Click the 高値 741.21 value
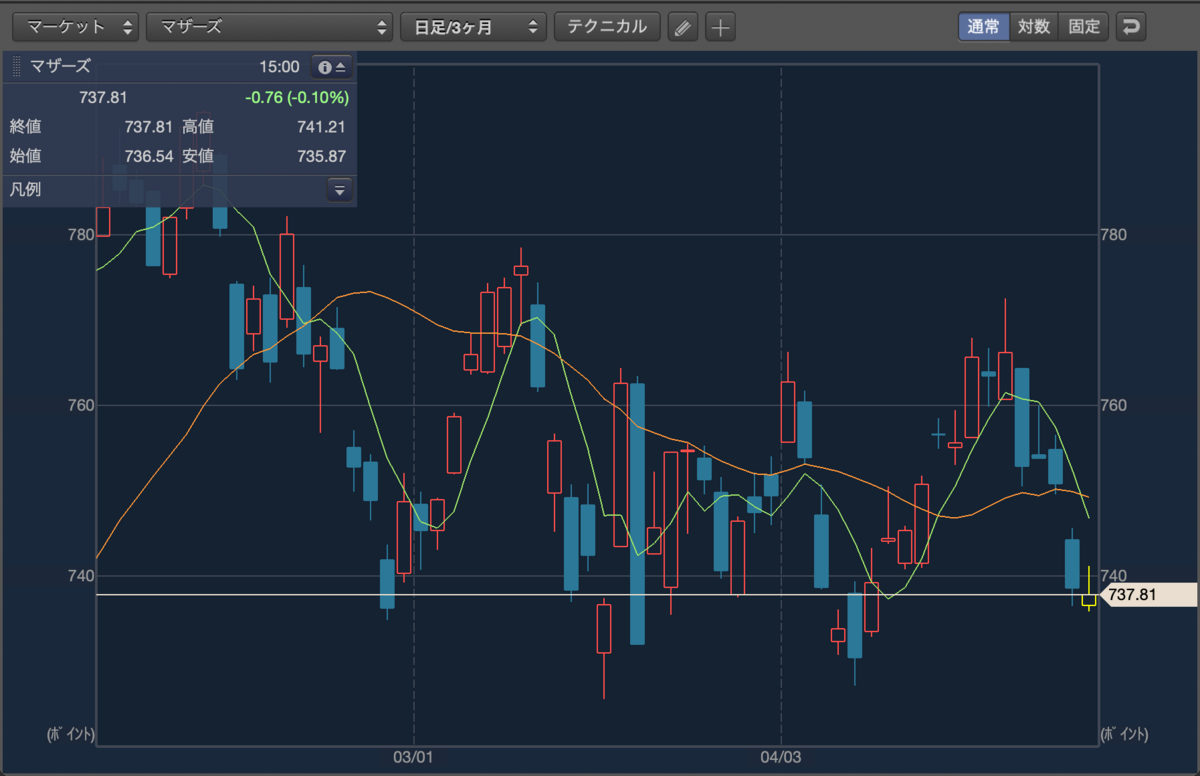This screenshot has width=1200, height=776. click(x=321, y=127)
